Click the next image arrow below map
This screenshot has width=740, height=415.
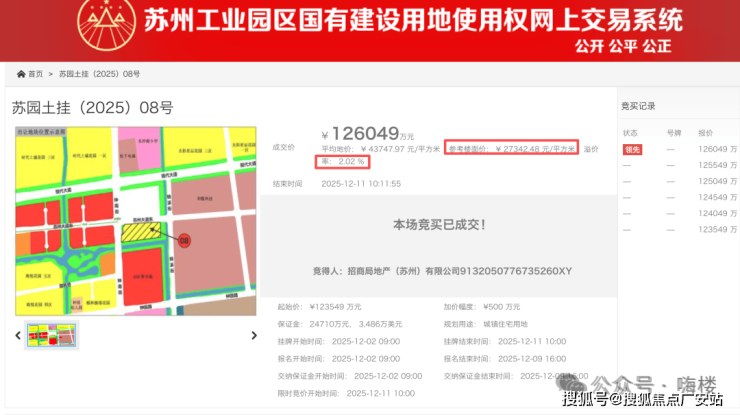point(254,336)
